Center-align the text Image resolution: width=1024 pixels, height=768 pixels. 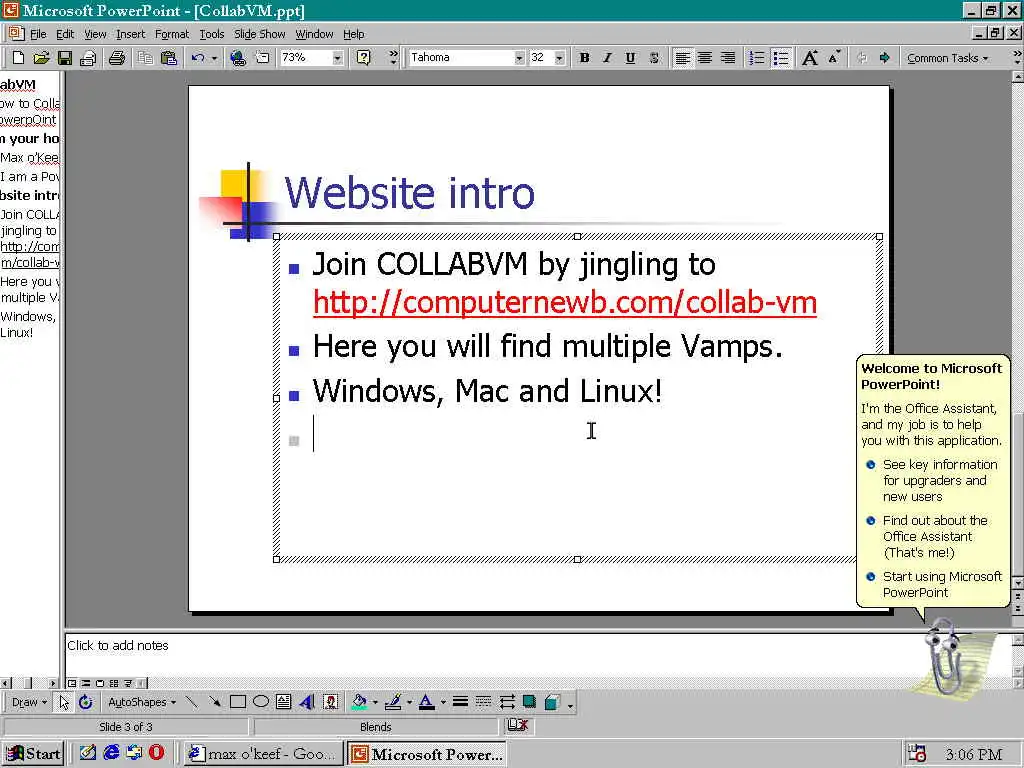[705, 58]
